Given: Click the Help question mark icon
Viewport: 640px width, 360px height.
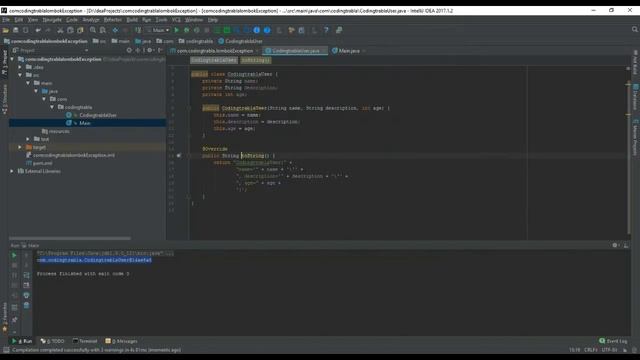Looking at the screenshot, I should [326, 30].
